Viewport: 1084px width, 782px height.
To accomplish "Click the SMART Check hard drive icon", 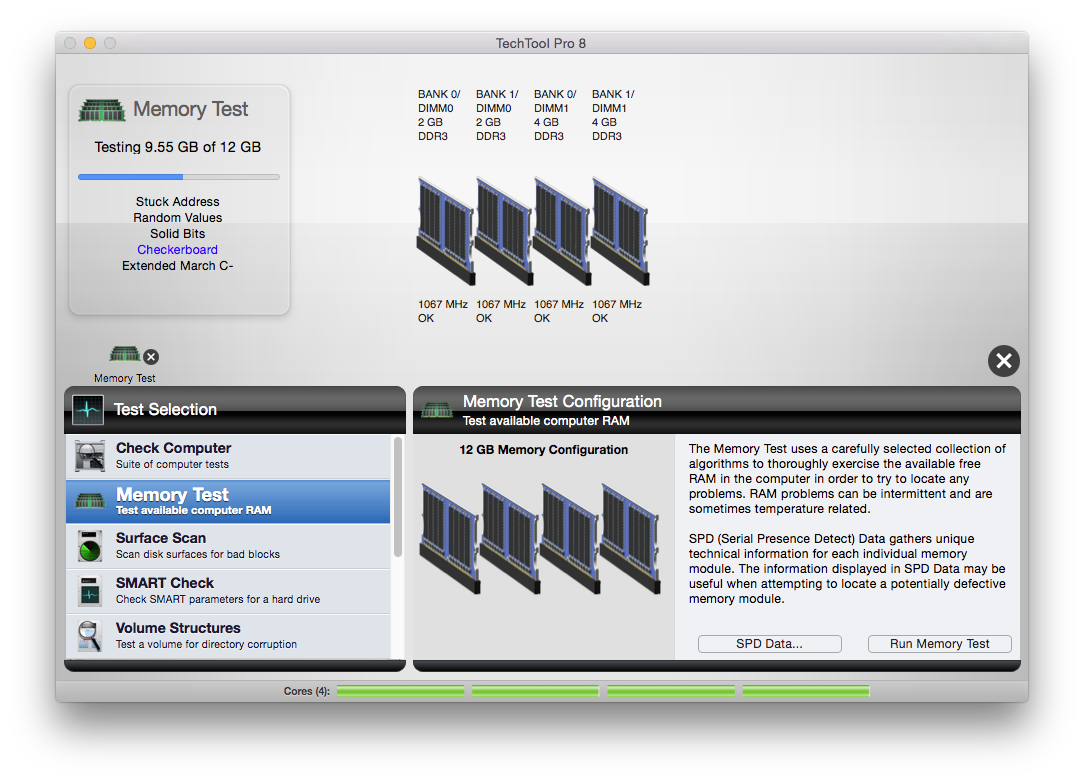I will [89, 590].
